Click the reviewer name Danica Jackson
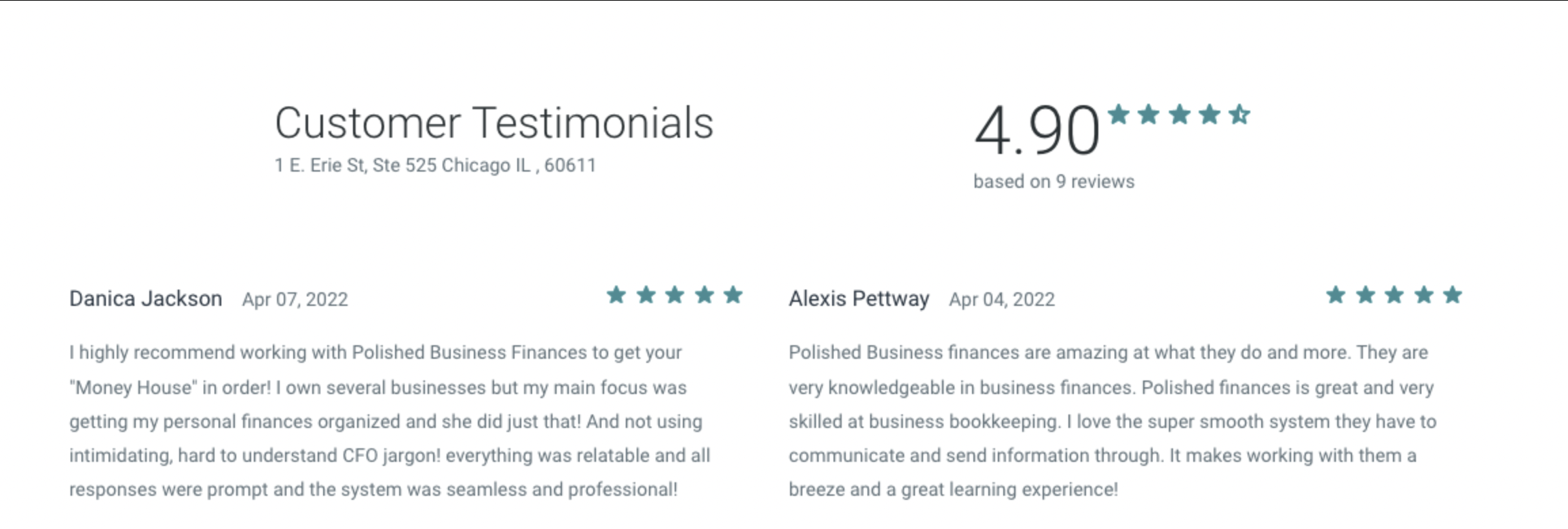 click(146, 299)
